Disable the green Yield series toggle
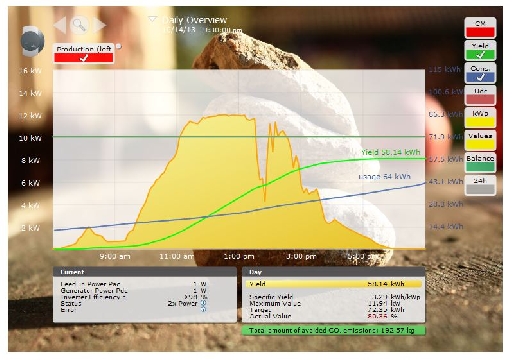Viewport: 512px width, 360px height. pyautogui.click(x=480, y=50)
